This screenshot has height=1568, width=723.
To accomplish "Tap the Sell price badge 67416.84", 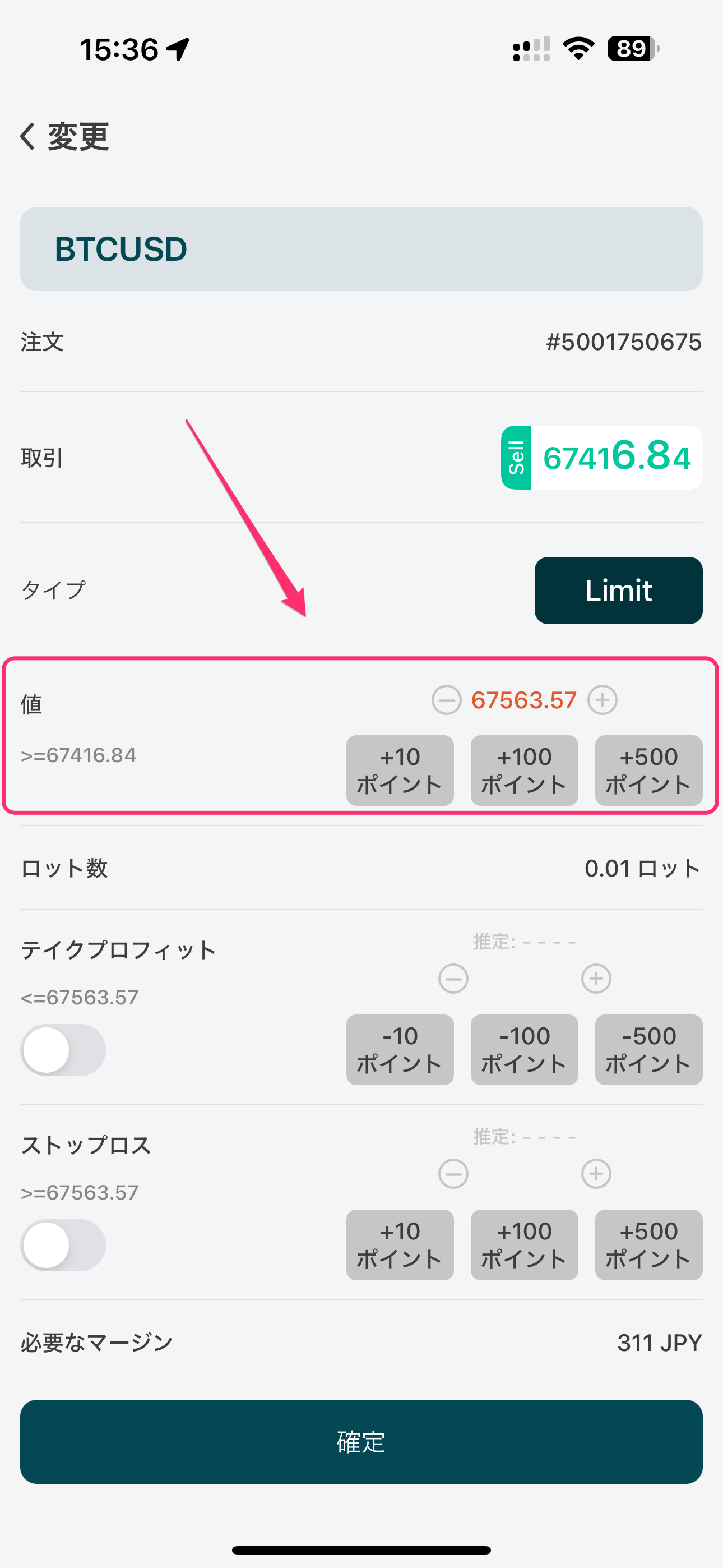I will [601, 458].
